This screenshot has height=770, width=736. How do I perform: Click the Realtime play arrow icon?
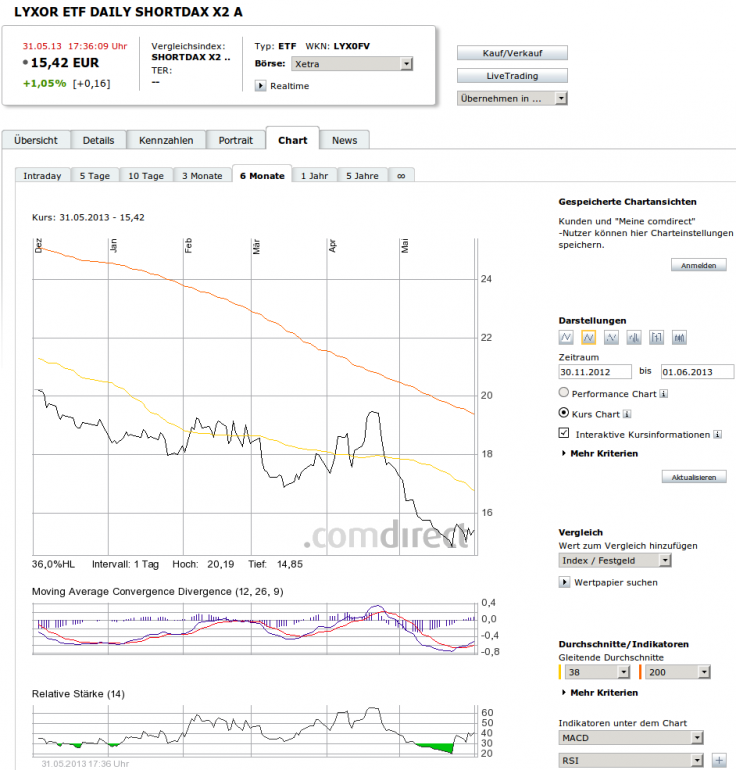[260, 86]
